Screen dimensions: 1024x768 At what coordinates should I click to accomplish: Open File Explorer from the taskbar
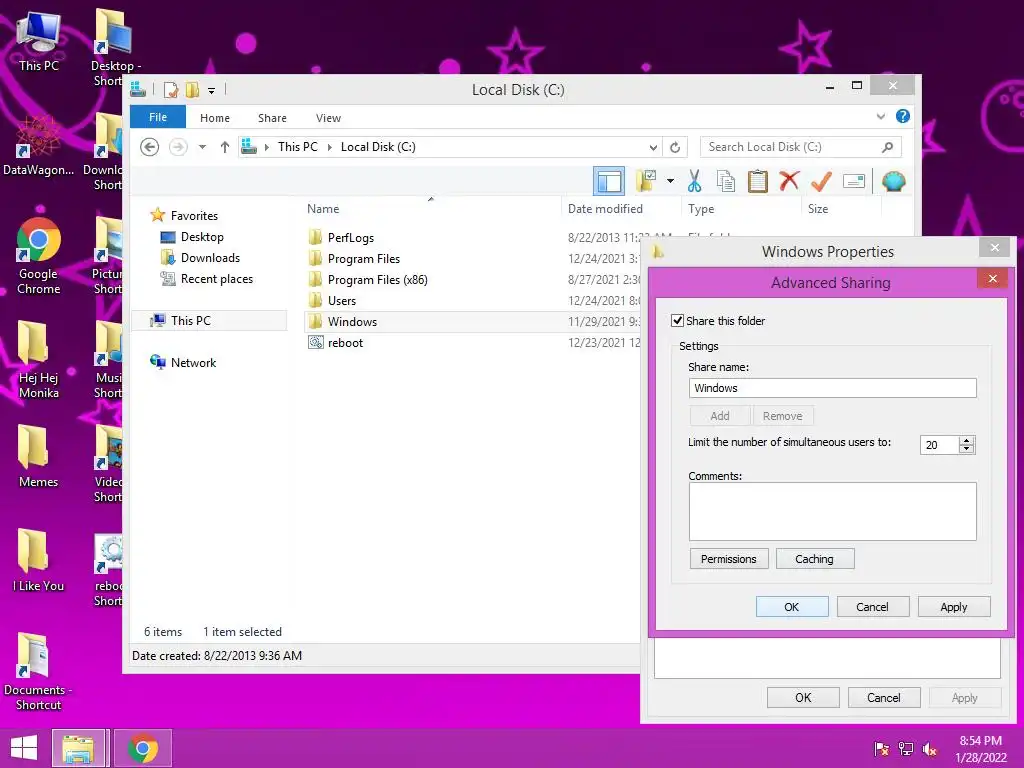click(78, 748)
